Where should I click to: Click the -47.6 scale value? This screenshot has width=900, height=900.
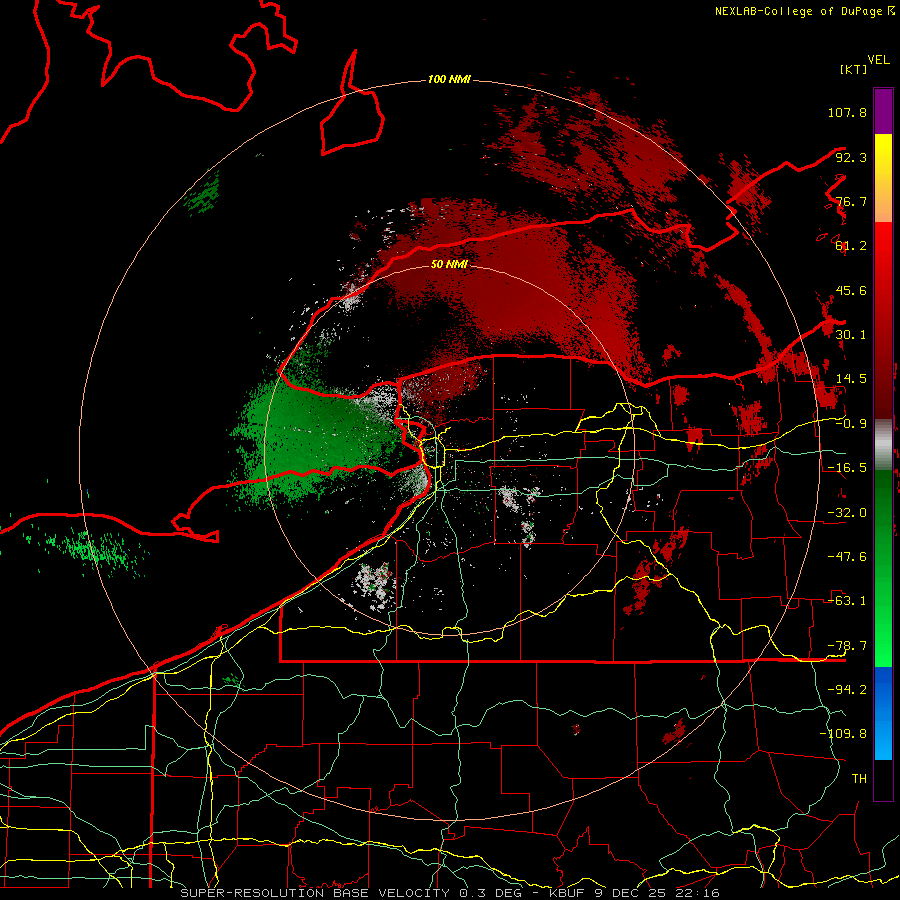click(x=847, y=557)
